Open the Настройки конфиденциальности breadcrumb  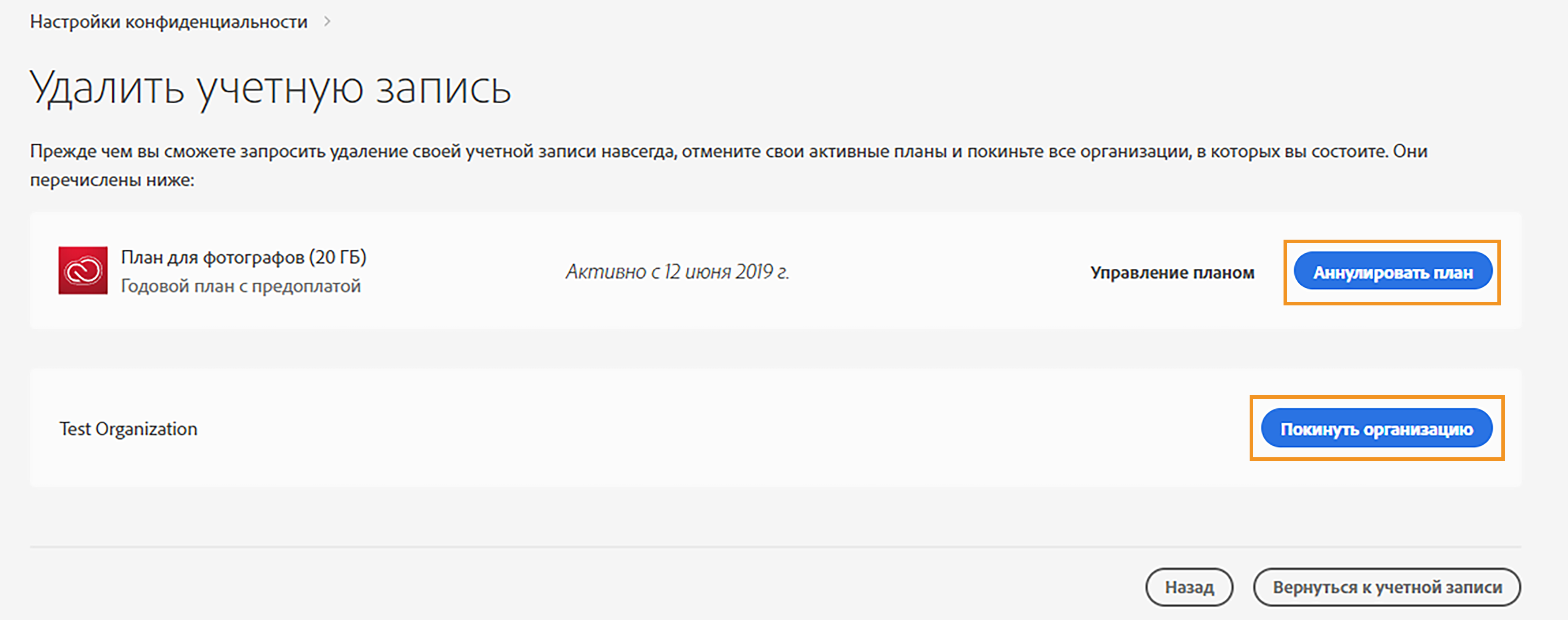[169, 22]
